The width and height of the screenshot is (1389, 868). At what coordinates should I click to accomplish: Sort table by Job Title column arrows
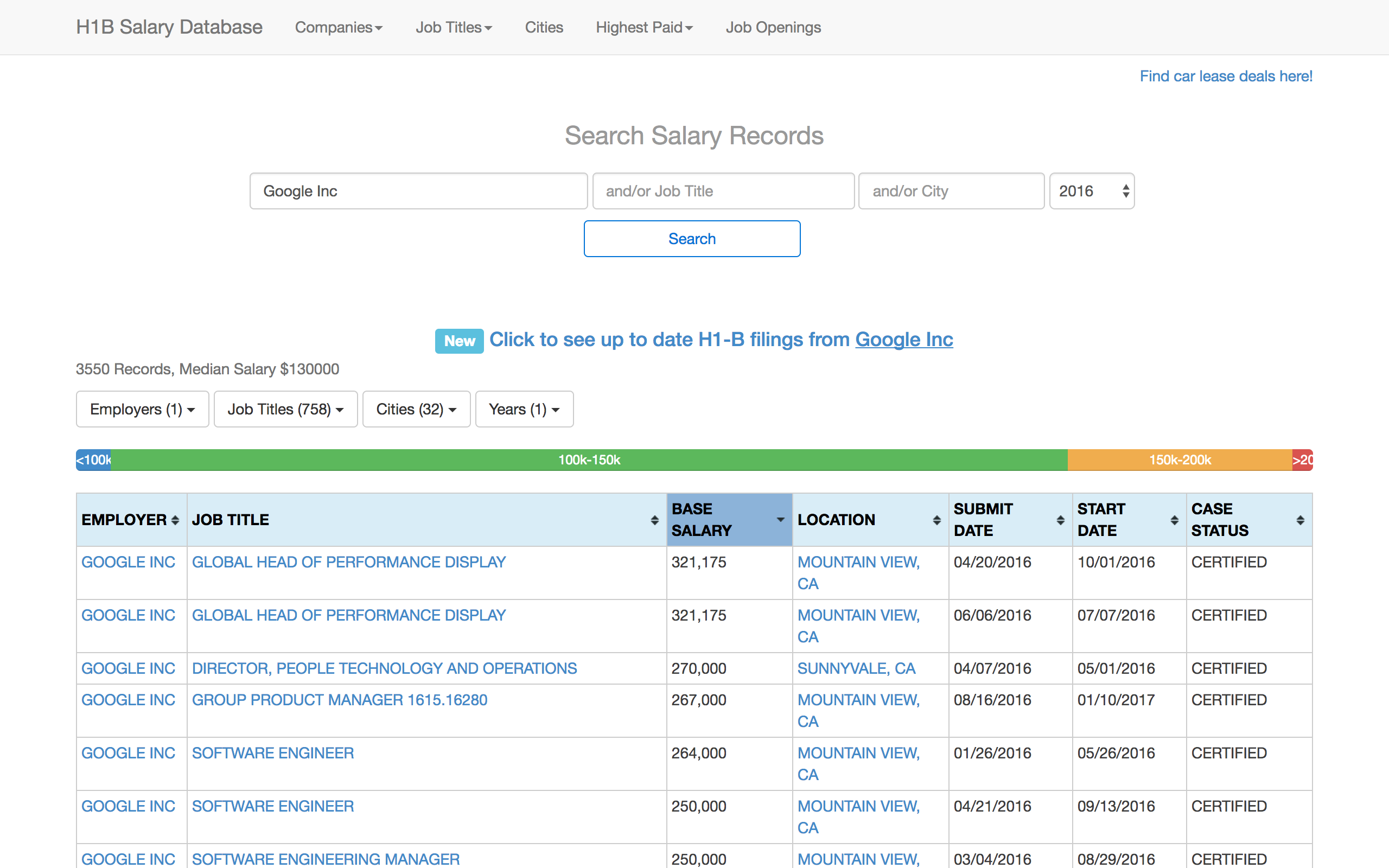tap(654, 520)
